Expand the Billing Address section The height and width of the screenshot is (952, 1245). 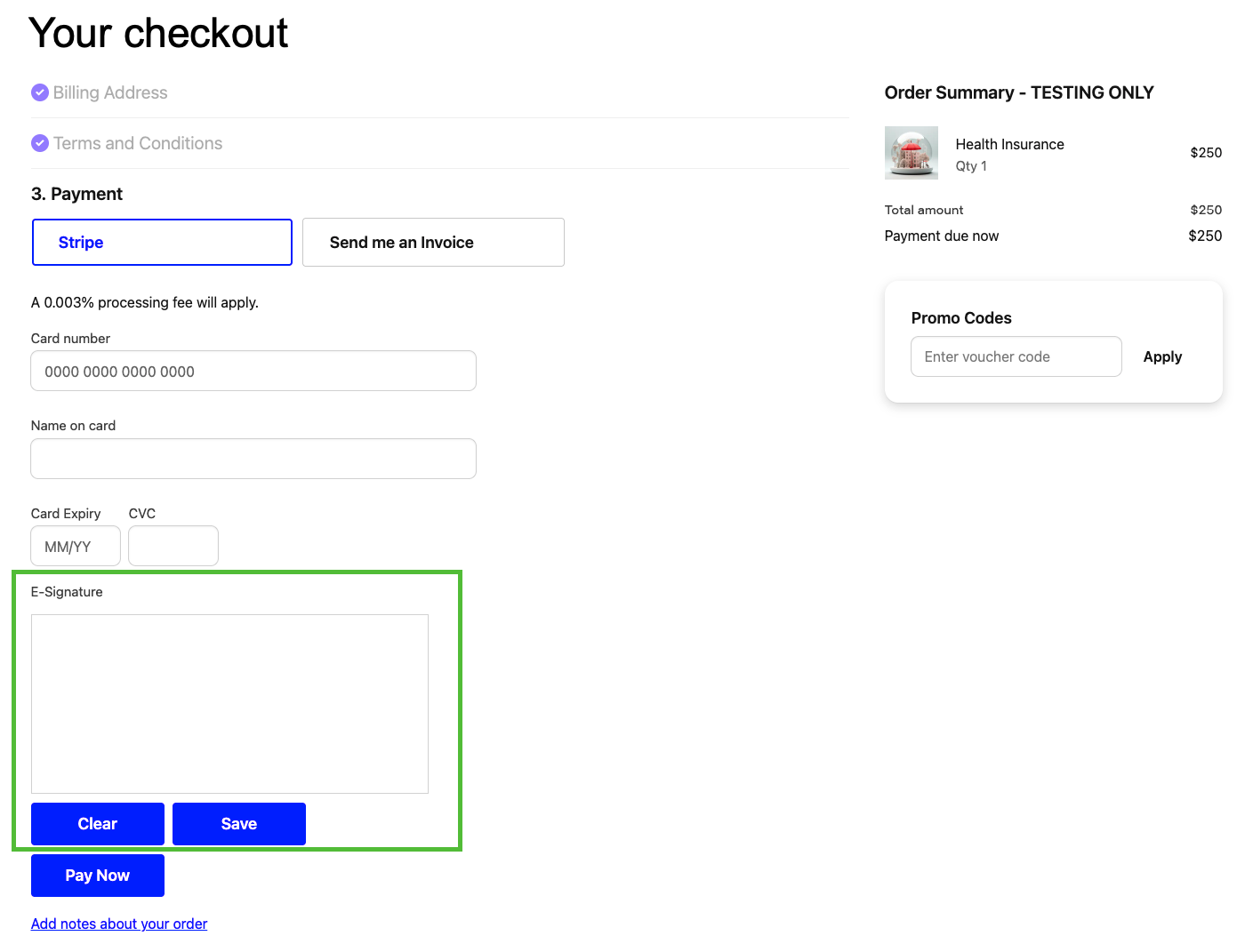click(x=109, y=92)
